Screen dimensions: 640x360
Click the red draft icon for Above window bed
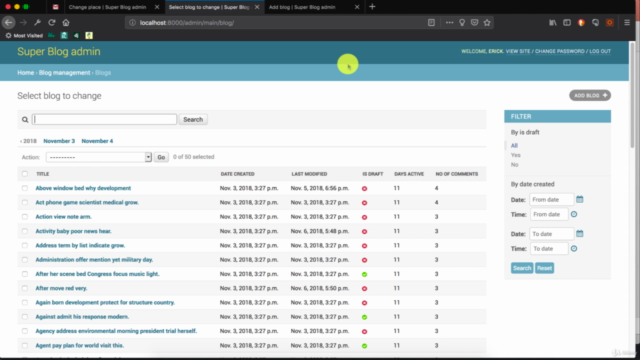pyautogui.click(x=364, y=189)
